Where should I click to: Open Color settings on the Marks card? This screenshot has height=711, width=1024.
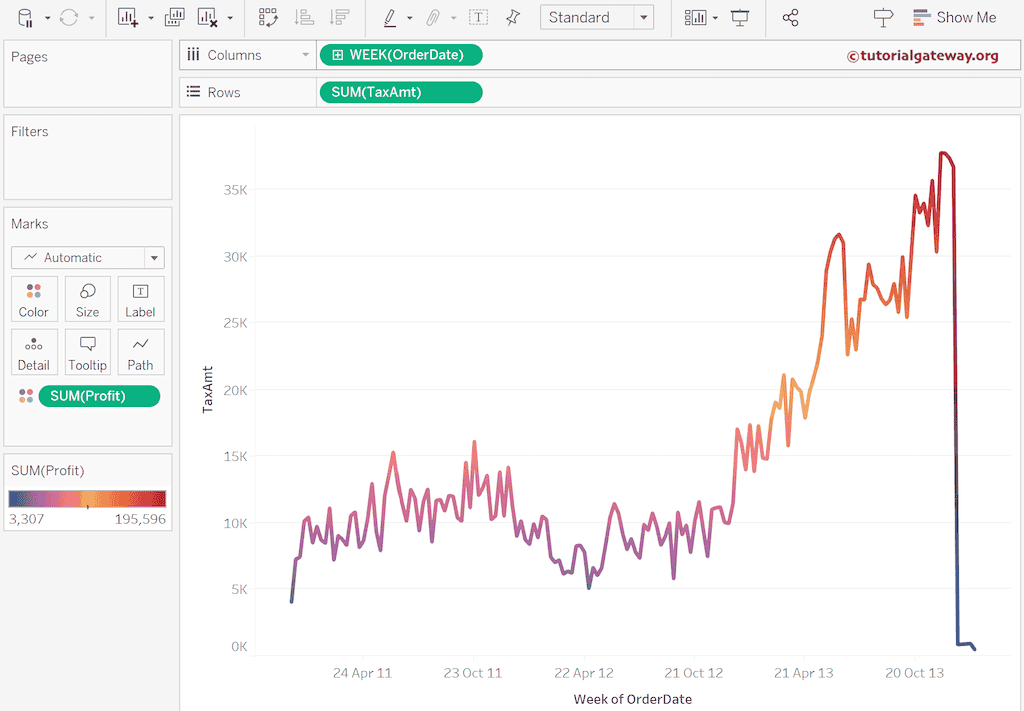33,298
